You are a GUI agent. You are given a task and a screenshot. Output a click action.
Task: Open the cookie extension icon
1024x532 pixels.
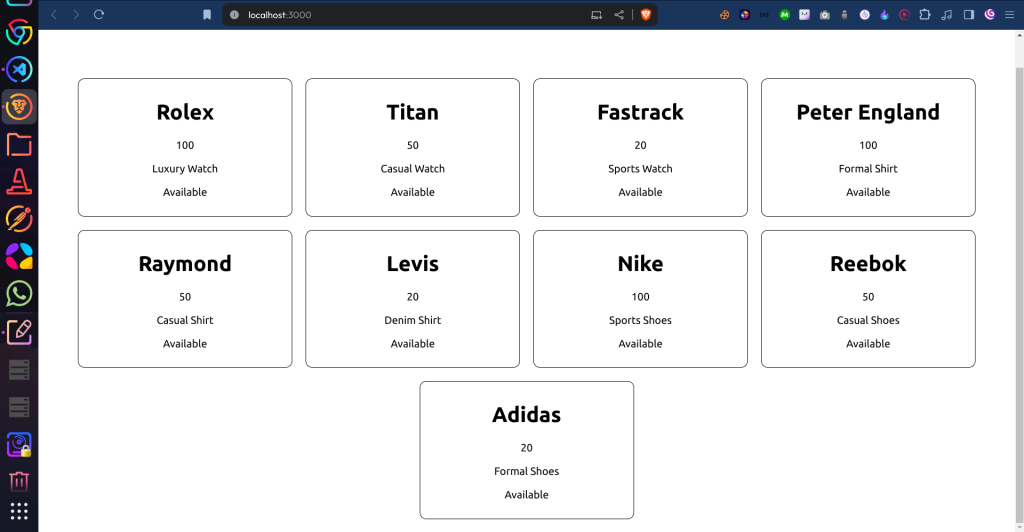(x=724, y=14)
